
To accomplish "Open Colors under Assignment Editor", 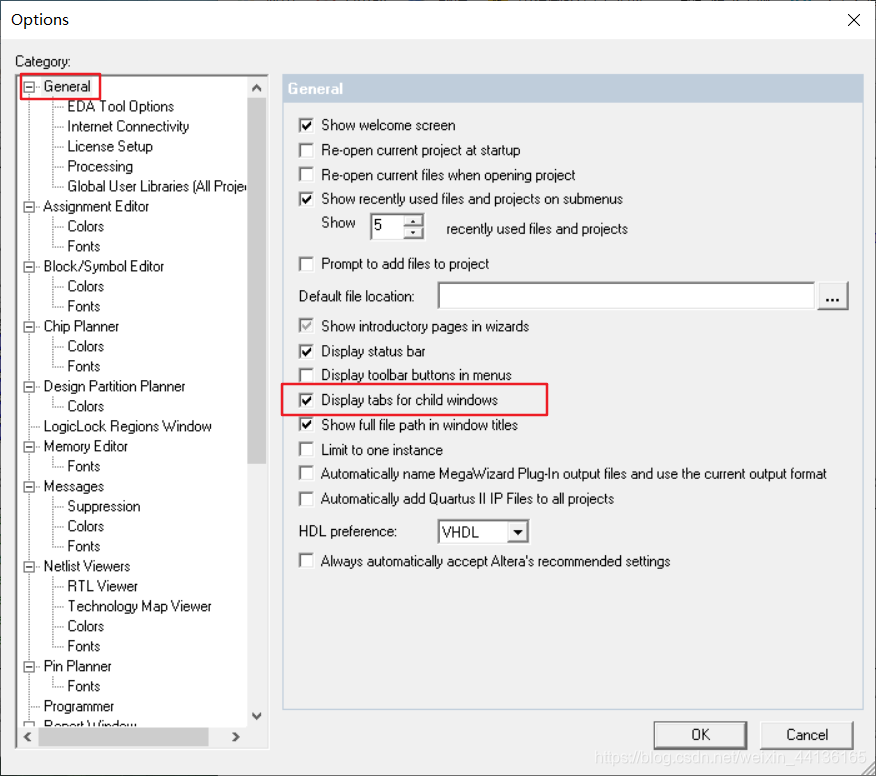I will pyautogui.click(x=85, y=227).
